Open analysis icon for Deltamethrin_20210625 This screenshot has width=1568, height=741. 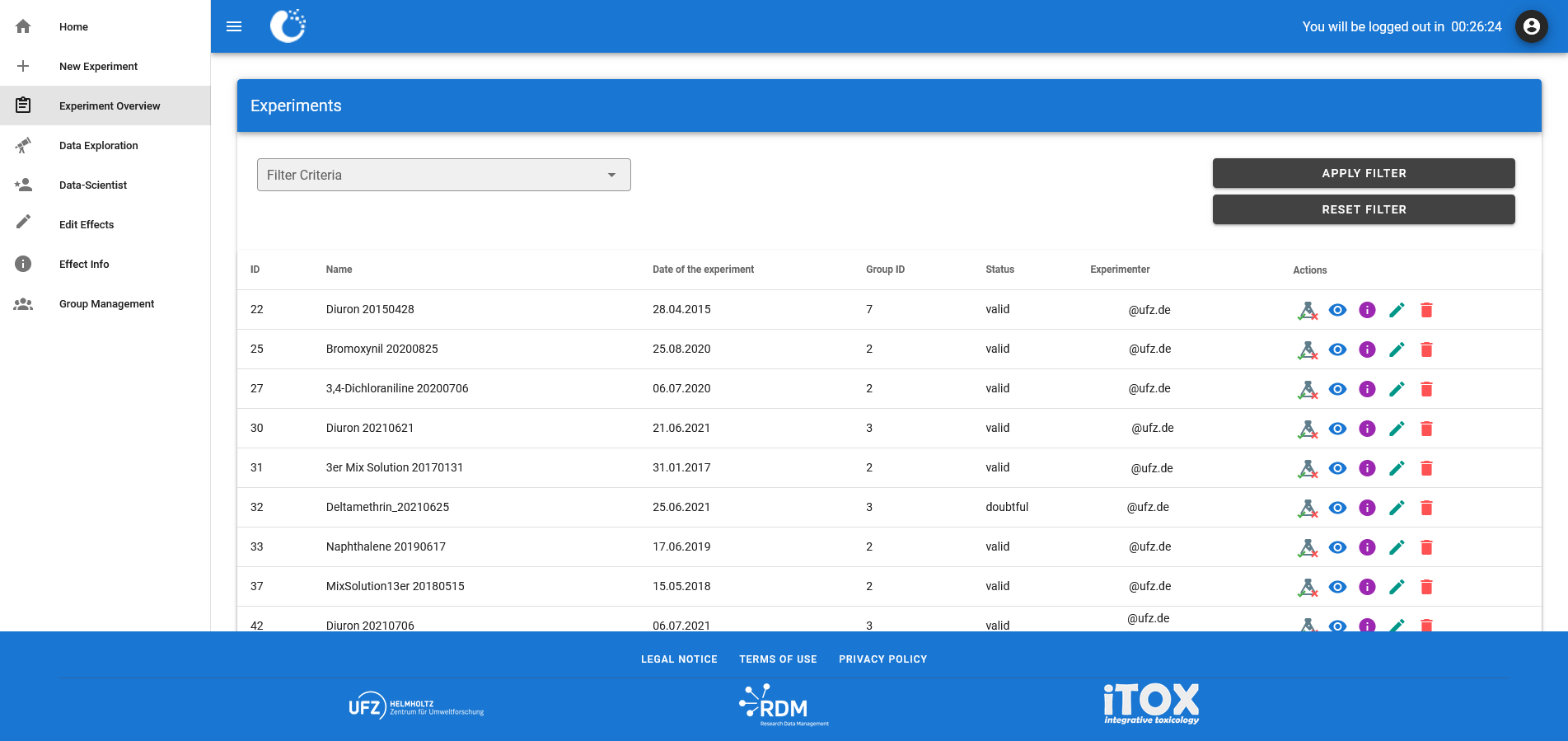[1308, 508]
